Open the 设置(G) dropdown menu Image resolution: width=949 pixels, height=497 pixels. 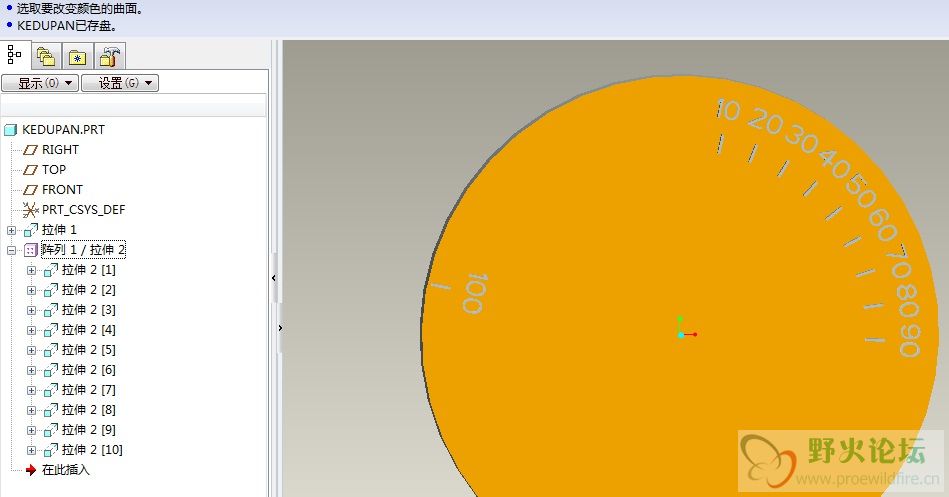120,83
